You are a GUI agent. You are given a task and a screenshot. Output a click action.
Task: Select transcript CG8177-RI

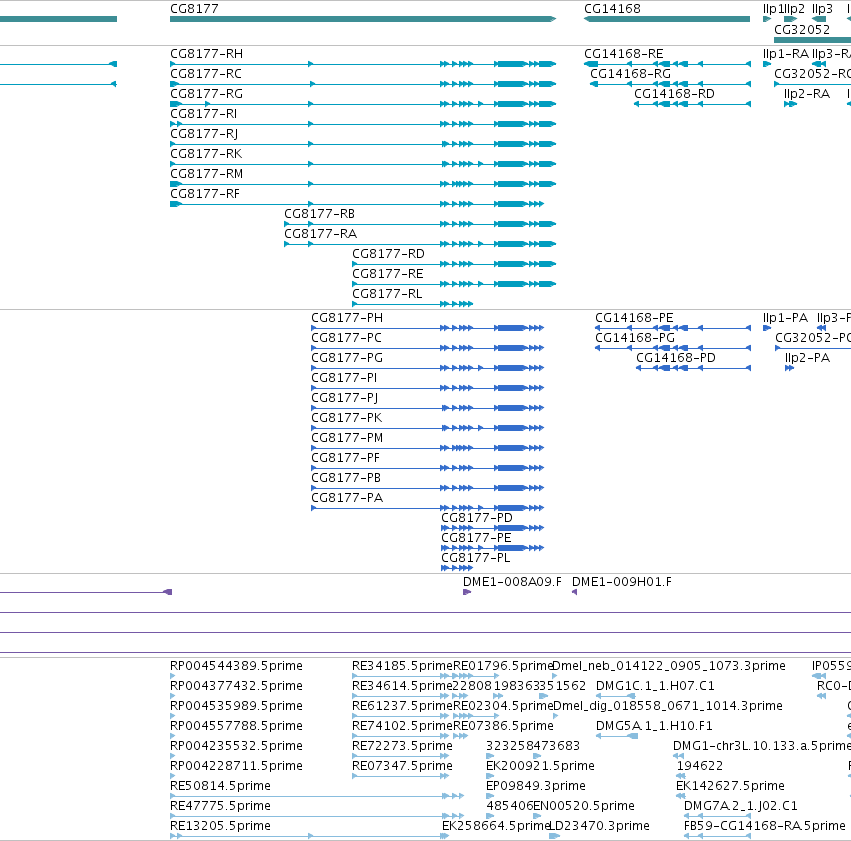(x=204, y=114)
